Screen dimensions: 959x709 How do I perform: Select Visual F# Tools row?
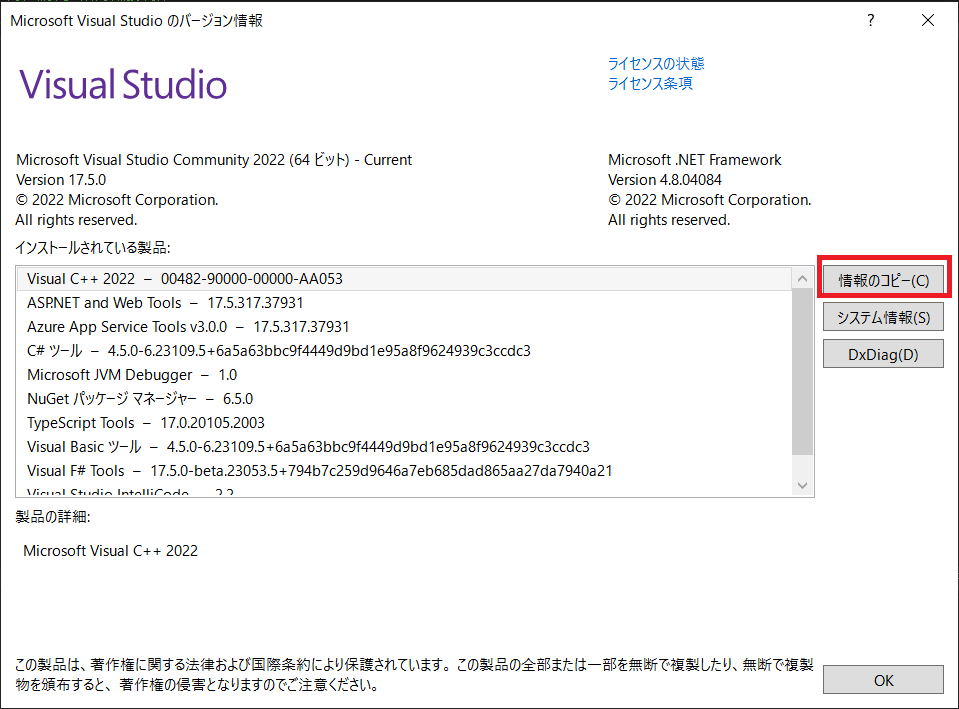(404, 470)
